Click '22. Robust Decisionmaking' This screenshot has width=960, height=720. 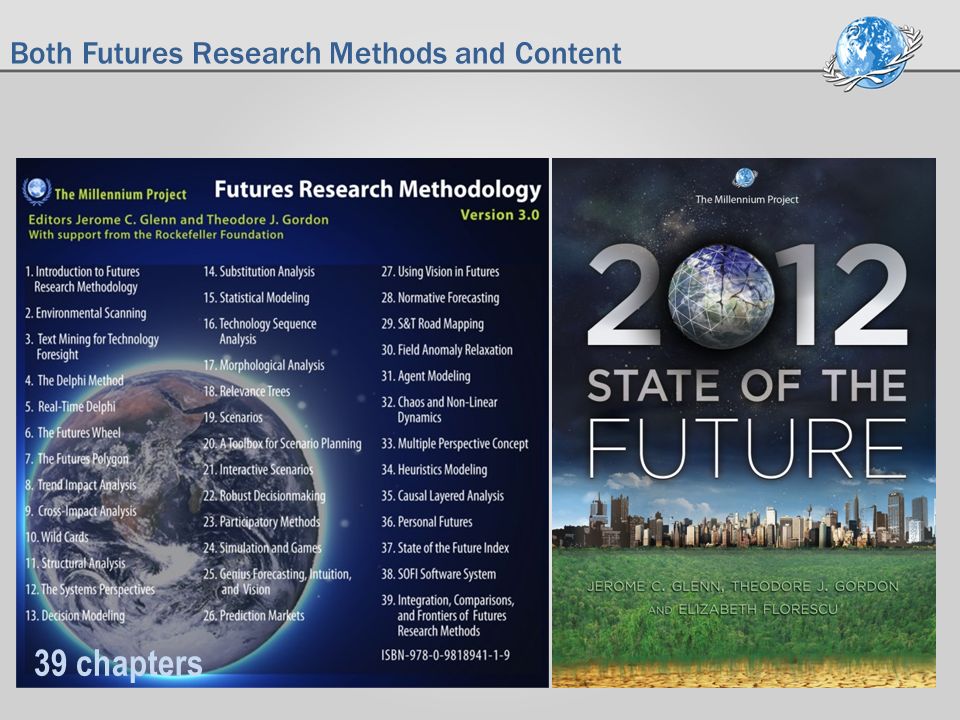tap(264, 496)
